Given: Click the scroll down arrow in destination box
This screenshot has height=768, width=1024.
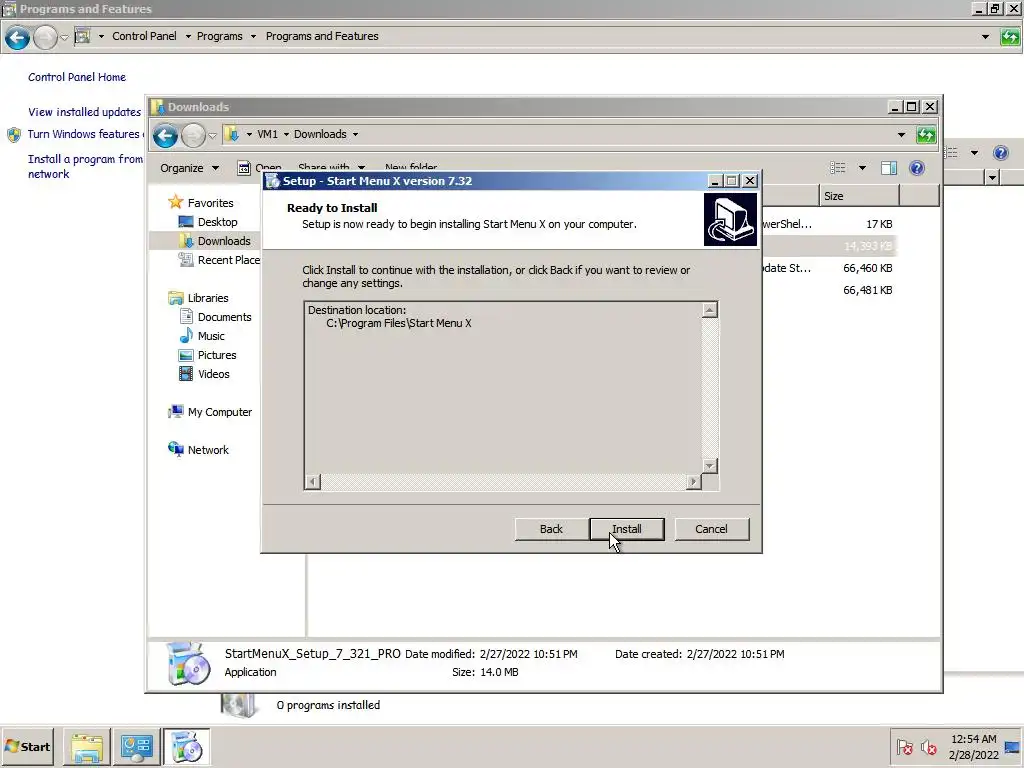Looking at the screenshot, I should pyautogui.click(x=710, y=466).
